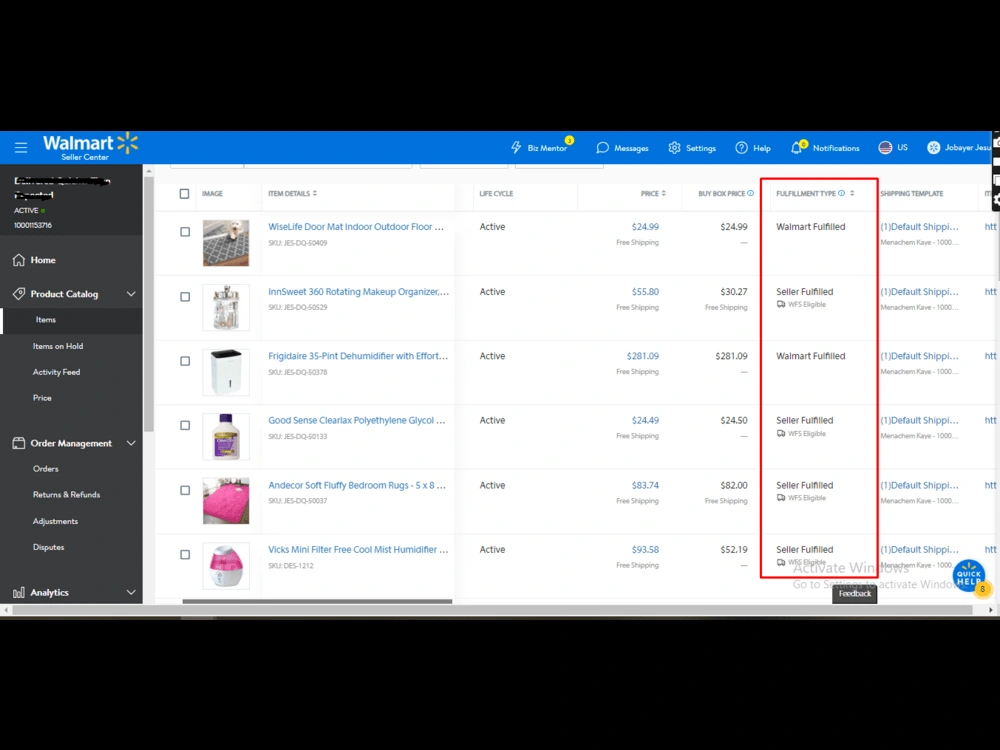Open Biz Mentor lightning icon
Screen dimensions: 1000x750
(516, 148)
